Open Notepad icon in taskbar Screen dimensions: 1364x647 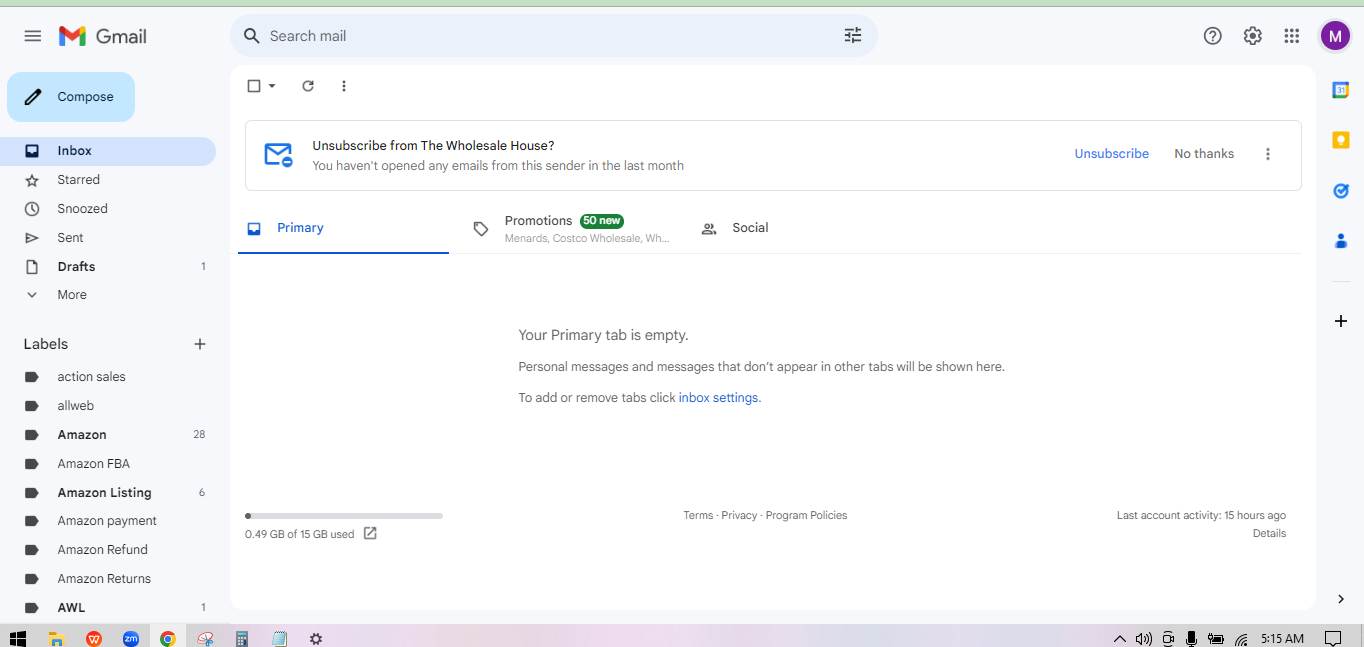(279, 638)
